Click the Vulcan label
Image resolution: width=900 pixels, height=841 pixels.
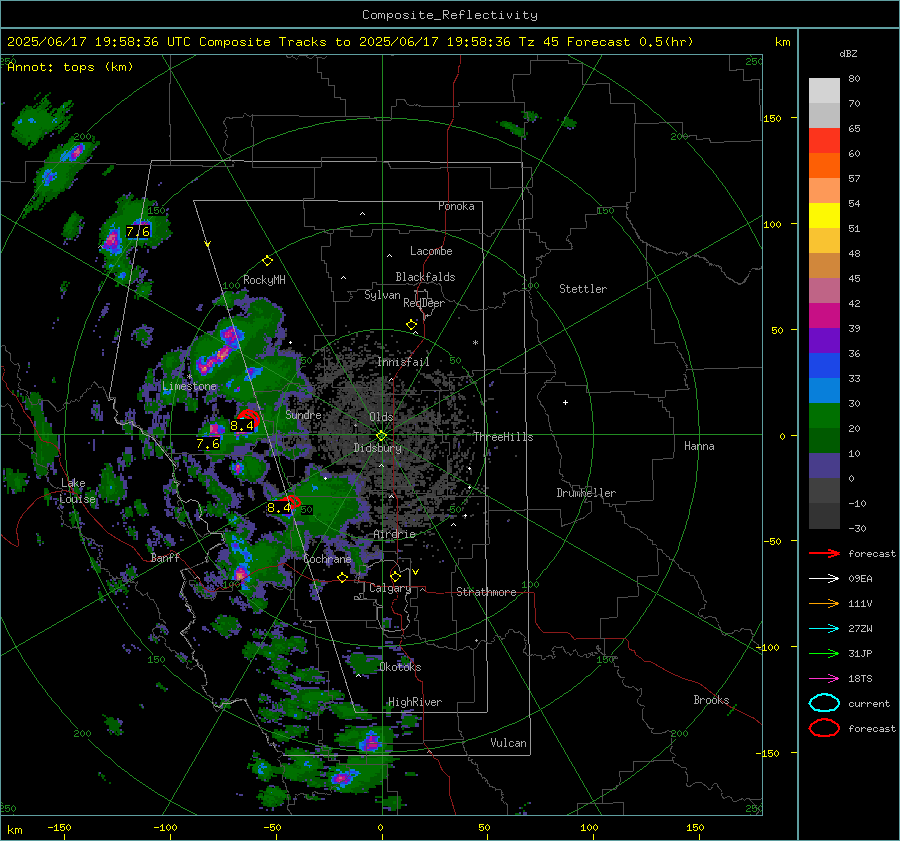508,743
